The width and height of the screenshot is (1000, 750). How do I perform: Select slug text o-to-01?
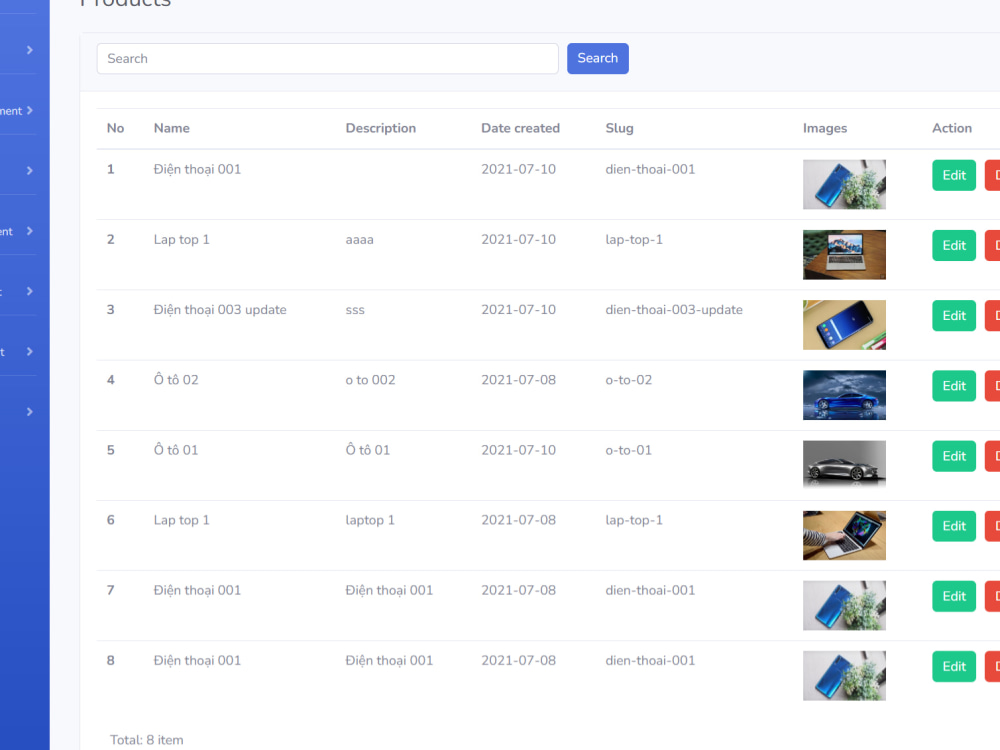click(x=629, y=450)
